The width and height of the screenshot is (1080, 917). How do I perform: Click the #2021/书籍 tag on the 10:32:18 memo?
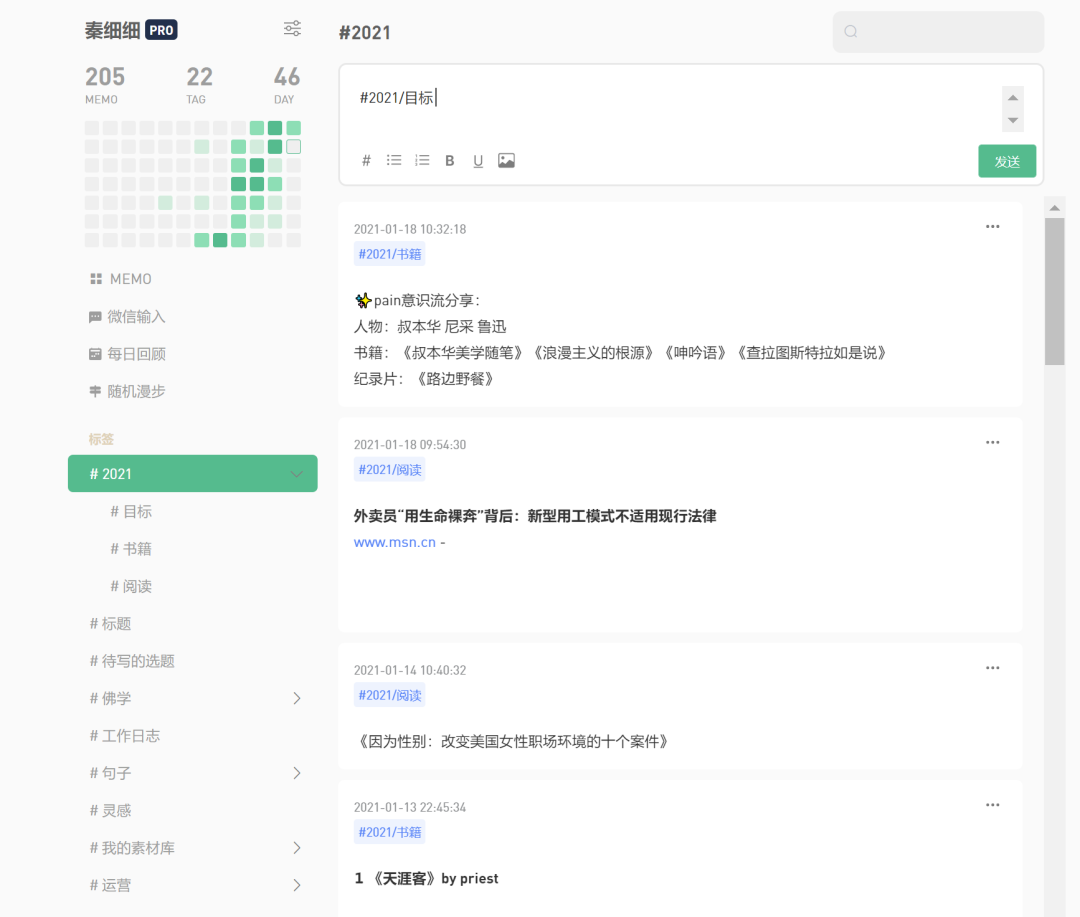click(390, 254)
